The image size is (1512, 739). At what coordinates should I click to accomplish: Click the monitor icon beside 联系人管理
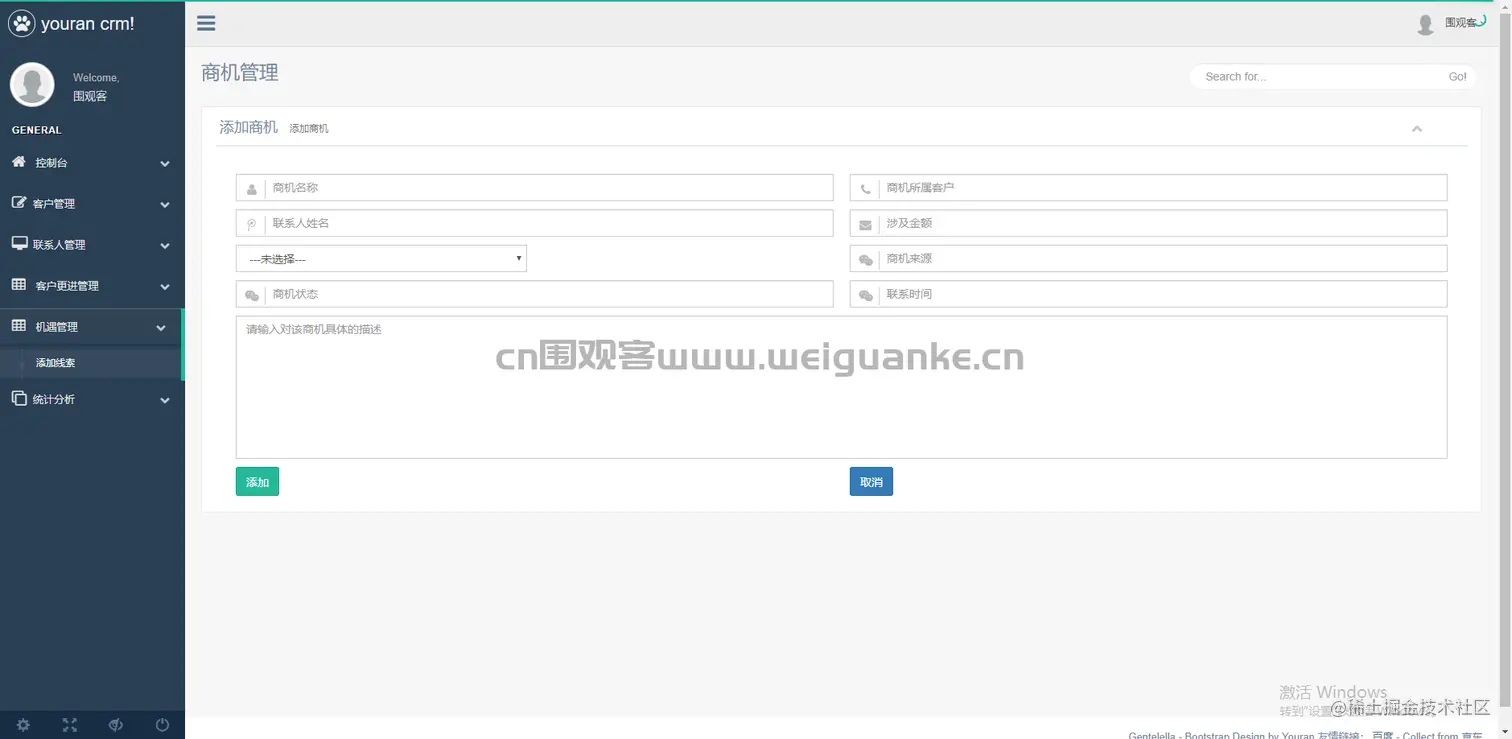[18, 243]
